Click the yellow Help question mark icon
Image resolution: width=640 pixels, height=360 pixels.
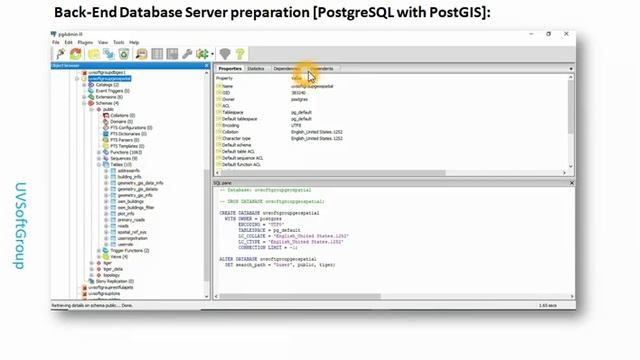(240, 54)
